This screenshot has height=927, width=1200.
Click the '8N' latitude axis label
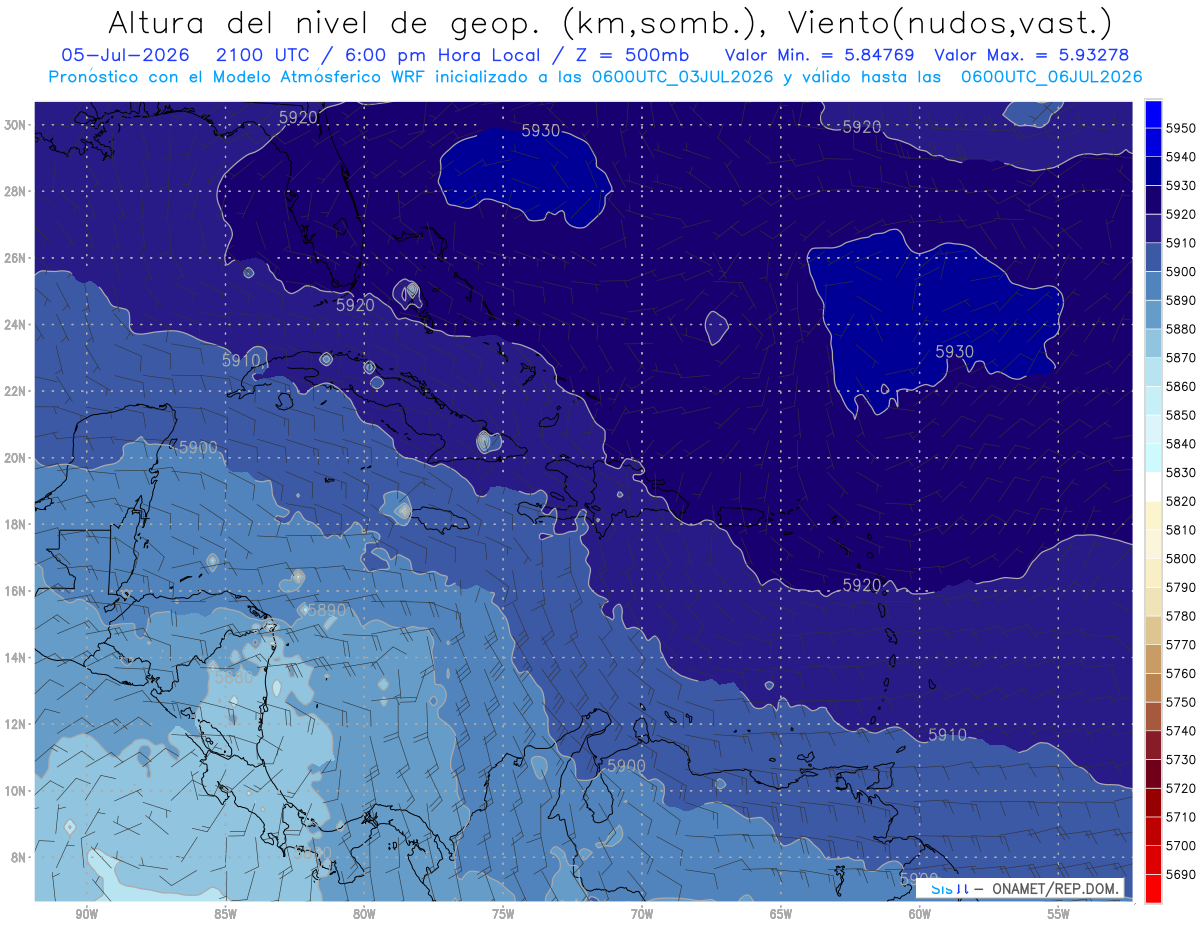coord(18,857)
